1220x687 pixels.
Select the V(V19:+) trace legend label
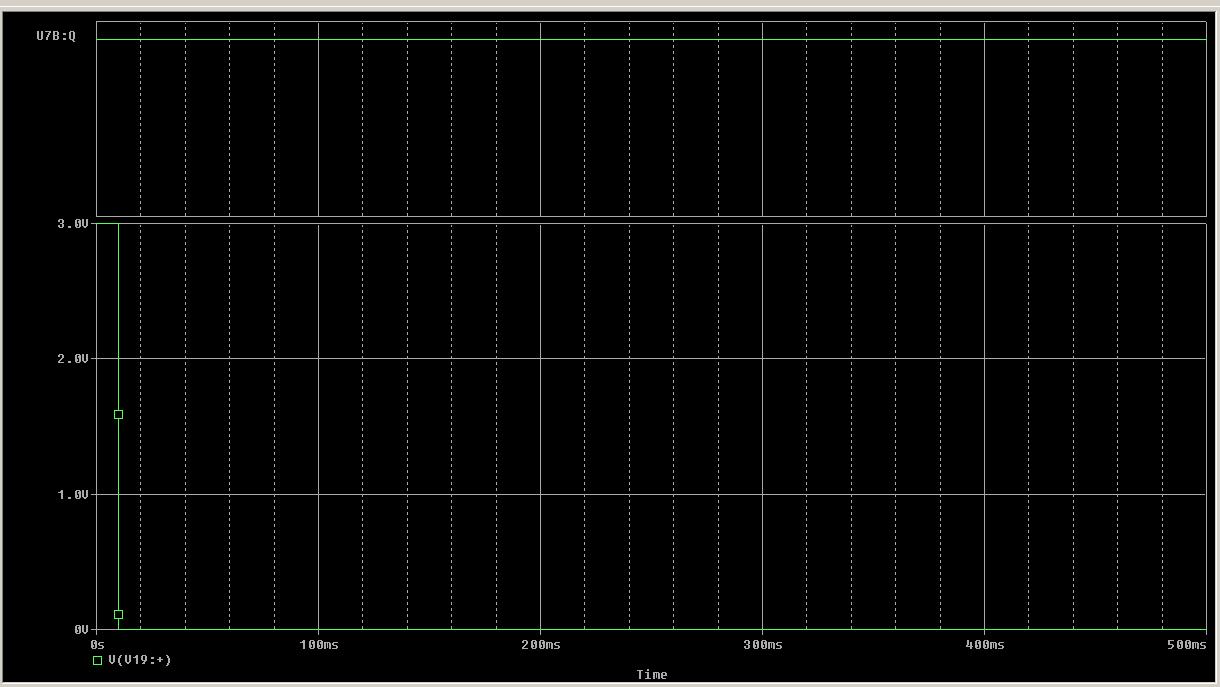pyautogui.click(x=140, y=660)
